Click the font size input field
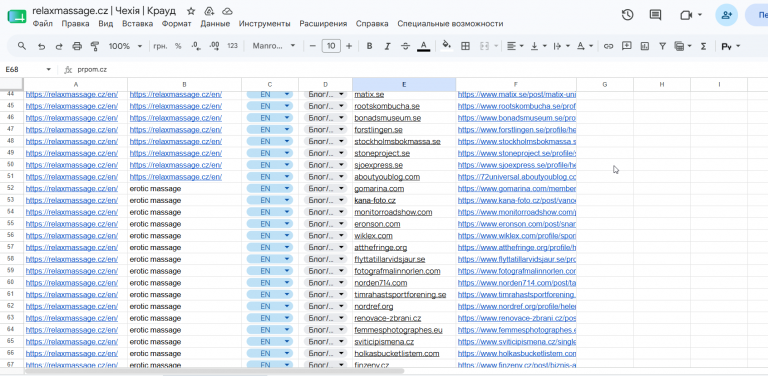Viewport: 768px width, 376px height. (331, 46)
